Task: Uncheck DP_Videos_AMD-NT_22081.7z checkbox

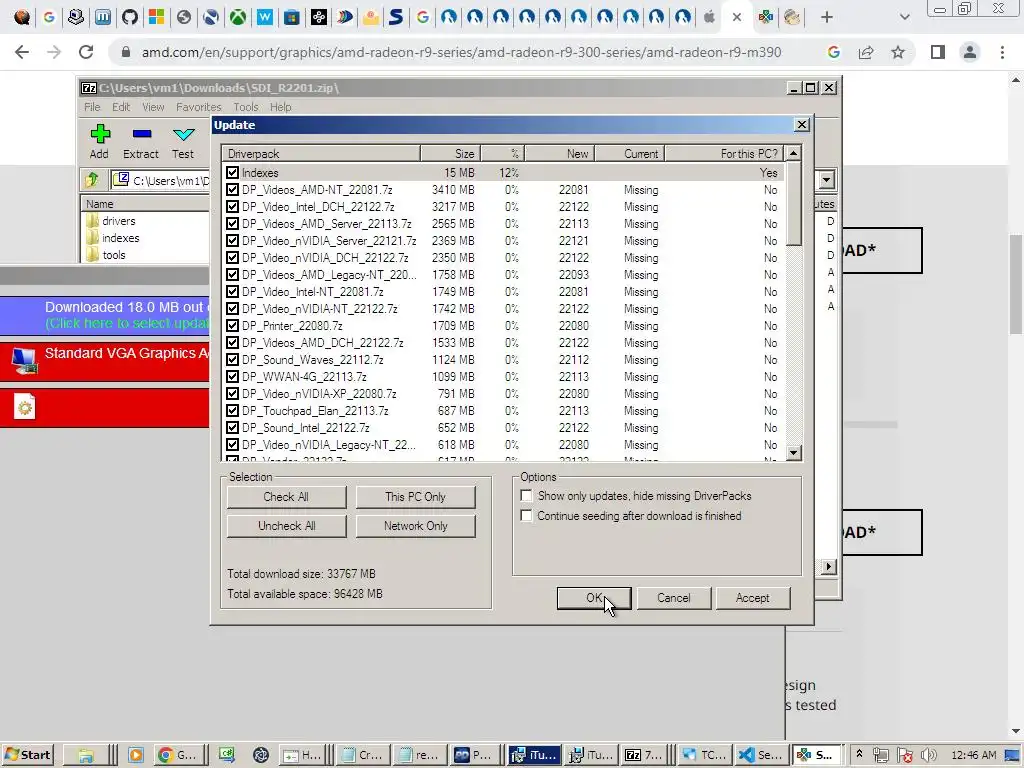Action: [232, 189]
